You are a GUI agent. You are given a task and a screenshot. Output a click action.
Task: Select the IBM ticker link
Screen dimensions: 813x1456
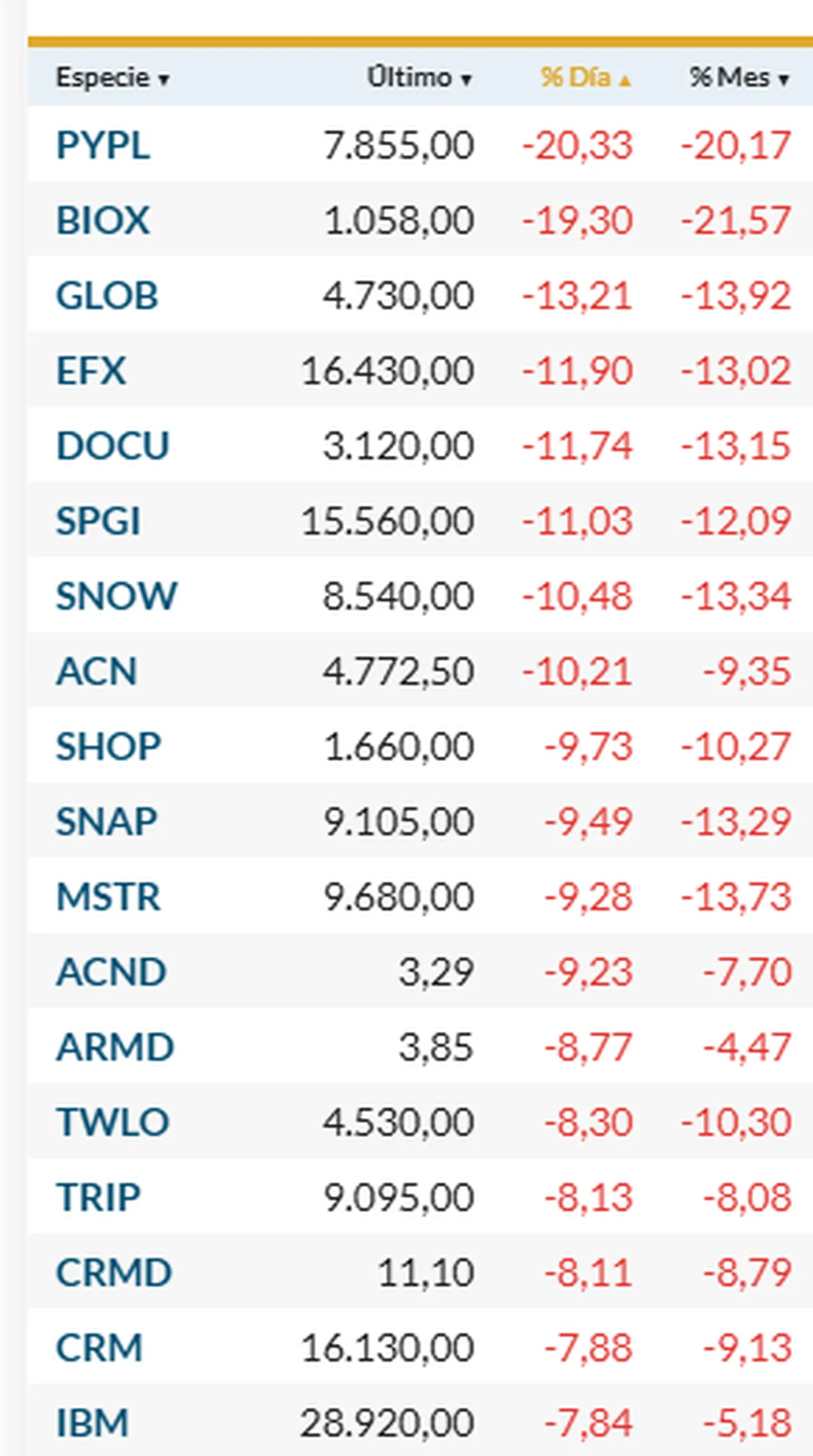92,1423
